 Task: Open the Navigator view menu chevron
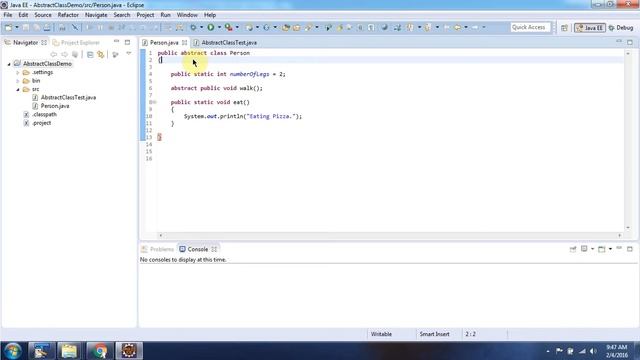(129, 54)
